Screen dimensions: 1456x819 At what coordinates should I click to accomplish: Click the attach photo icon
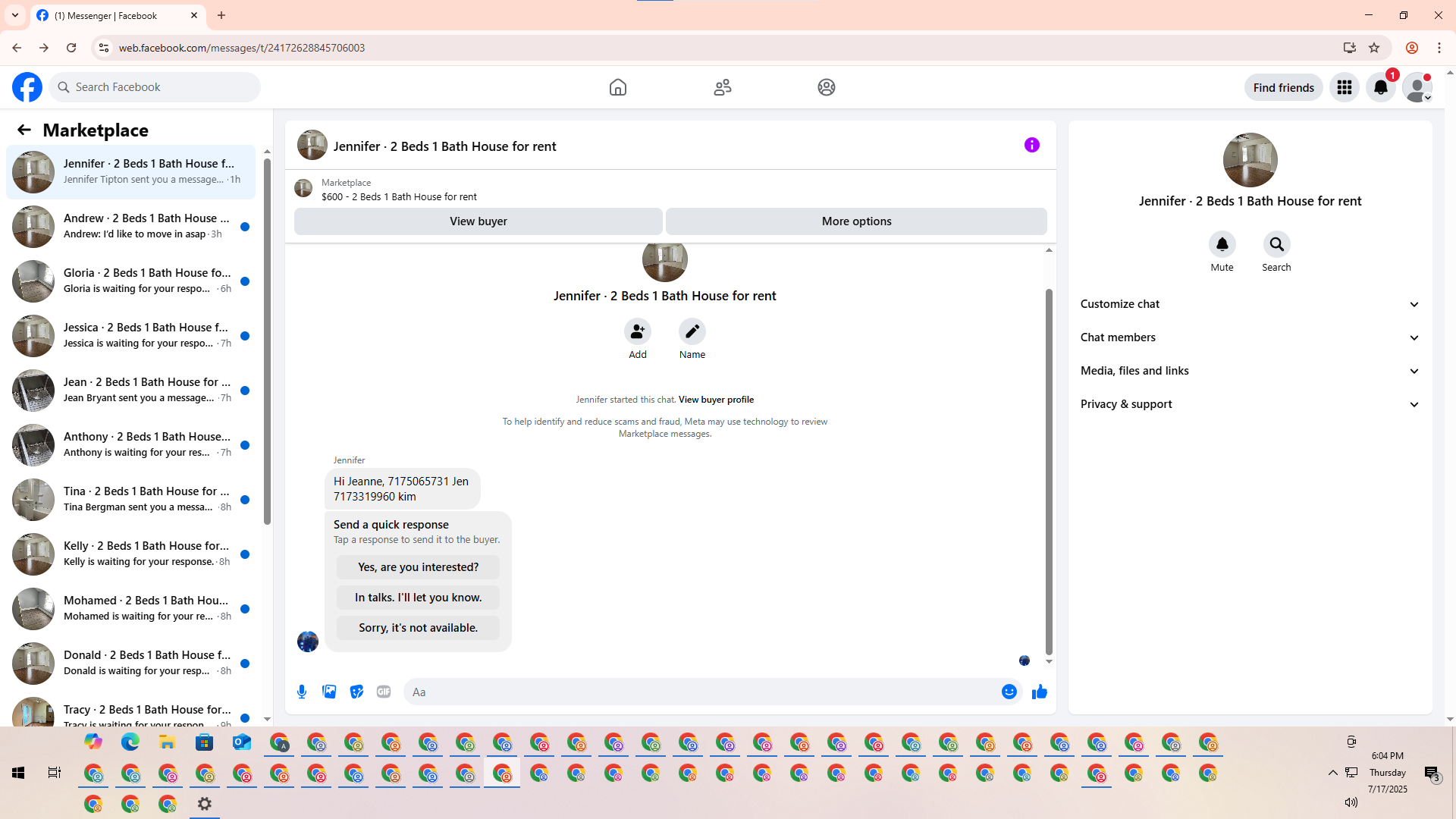click(x=329, y=692)
